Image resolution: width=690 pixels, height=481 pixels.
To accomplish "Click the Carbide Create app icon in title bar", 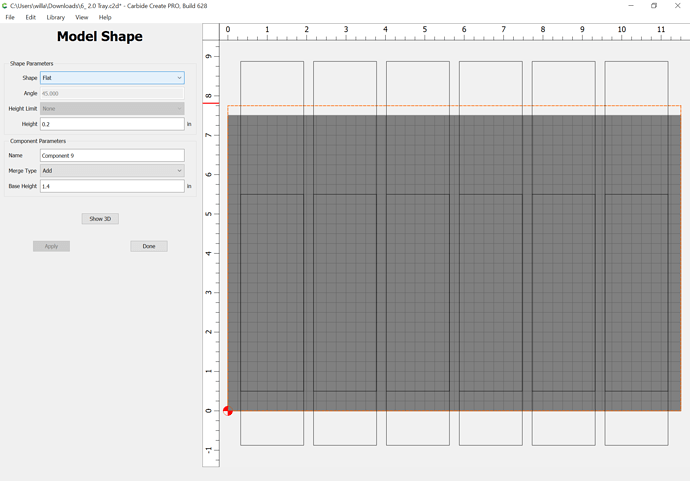I will point(5,6).
